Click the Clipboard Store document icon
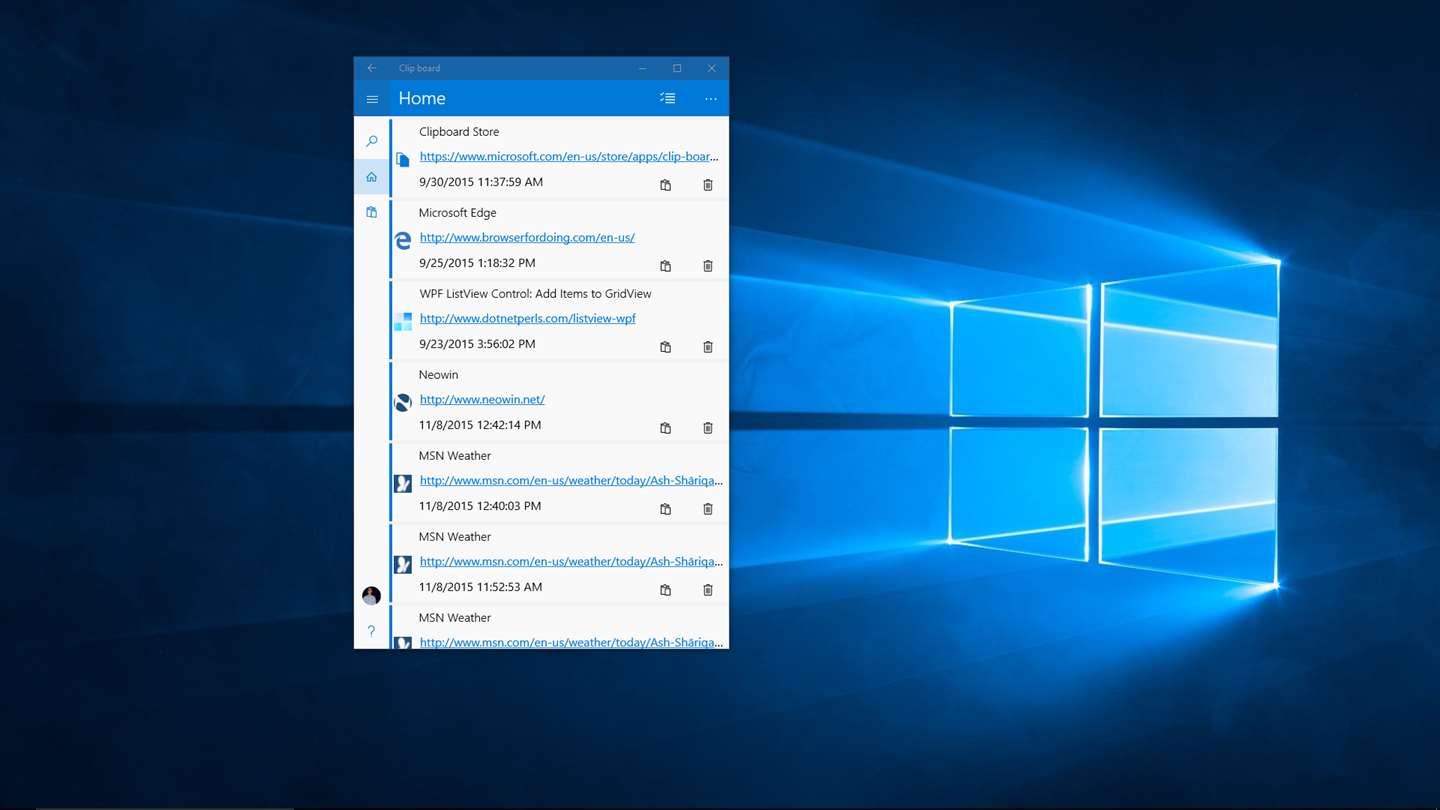 403,159
